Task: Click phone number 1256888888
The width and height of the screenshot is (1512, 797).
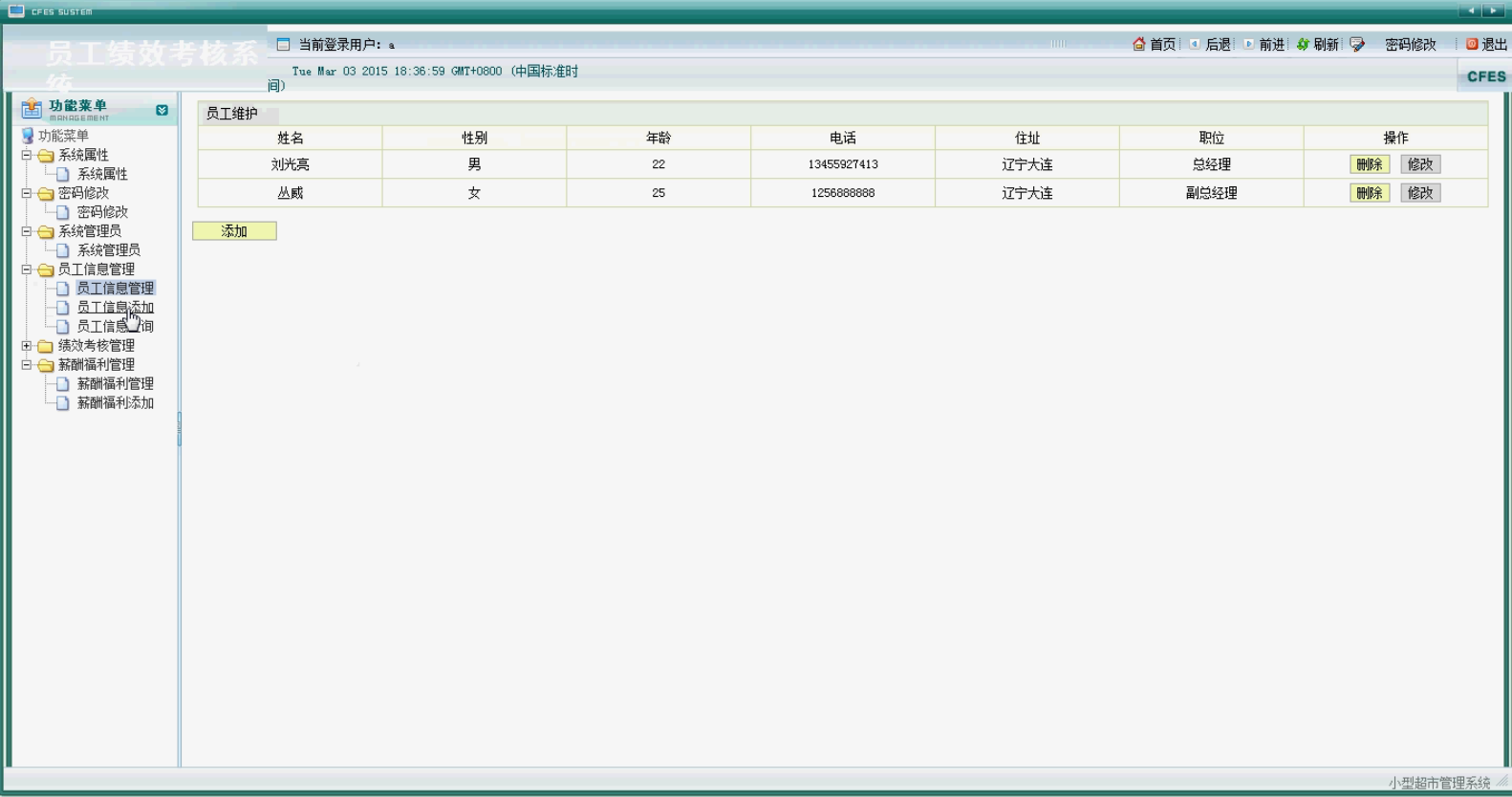Action: pyautogui.click(x=843, y=193)
